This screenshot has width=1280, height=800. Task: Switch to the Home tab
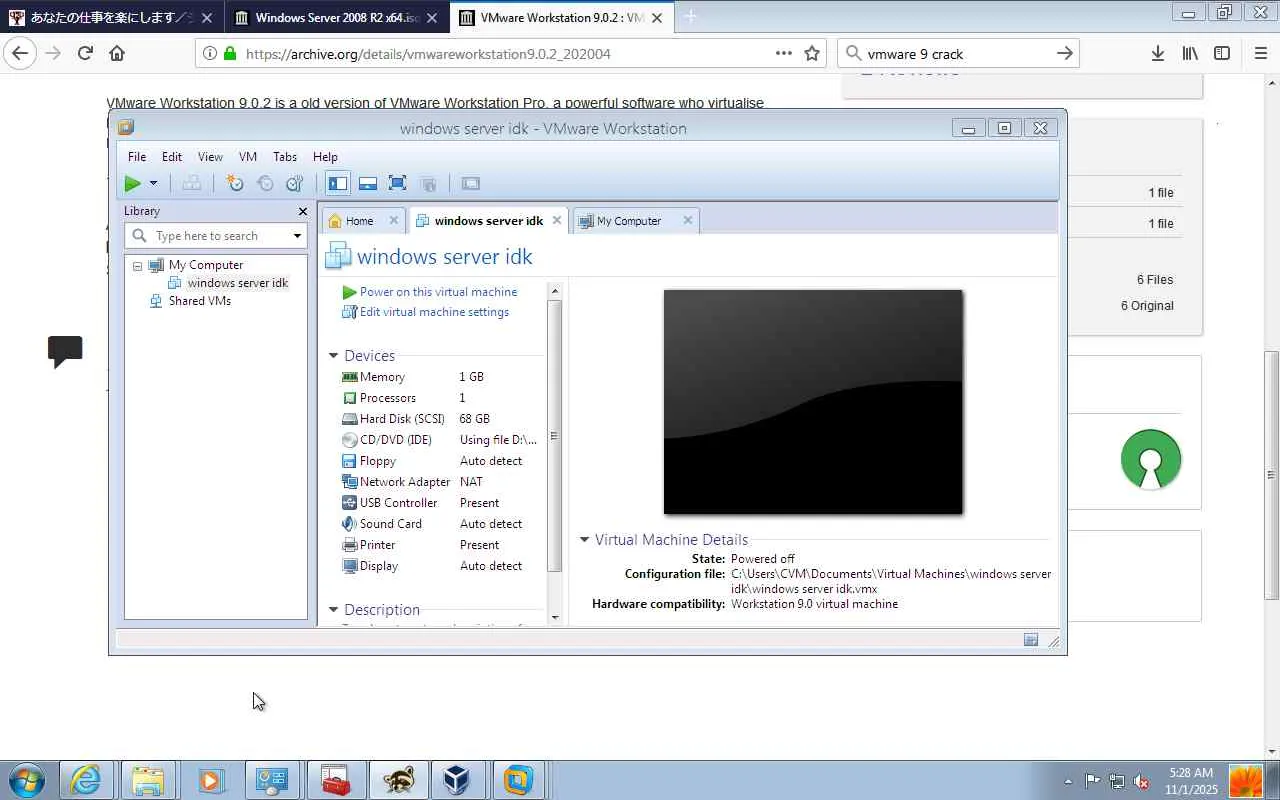tap(359, 221)
